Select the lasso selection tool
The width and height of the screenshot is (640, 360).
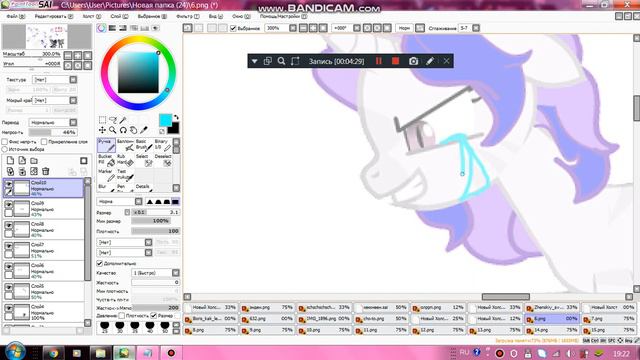pos(113,120)
